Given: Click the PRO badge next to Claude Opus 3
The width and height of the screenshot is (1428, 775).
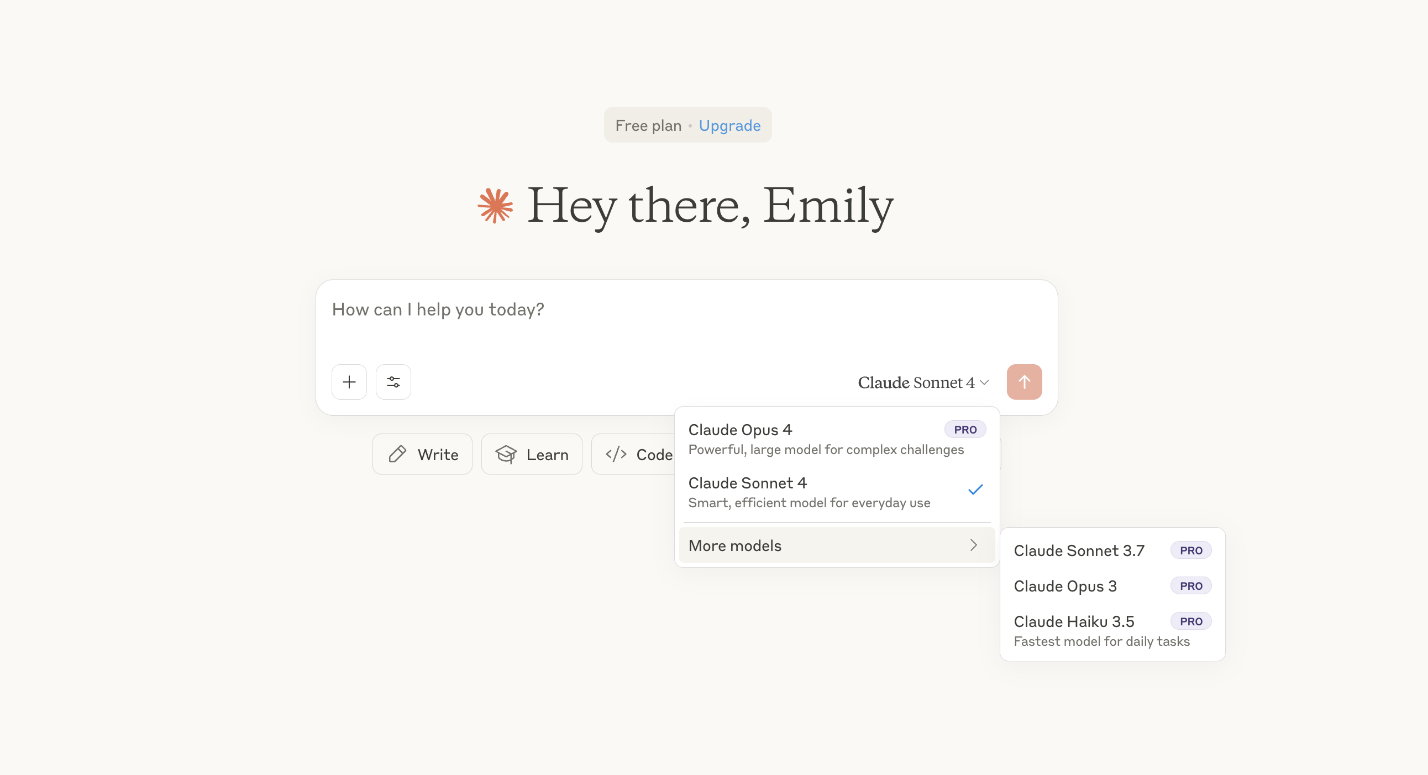Looking at the screenshot, I should (1191, 586).
